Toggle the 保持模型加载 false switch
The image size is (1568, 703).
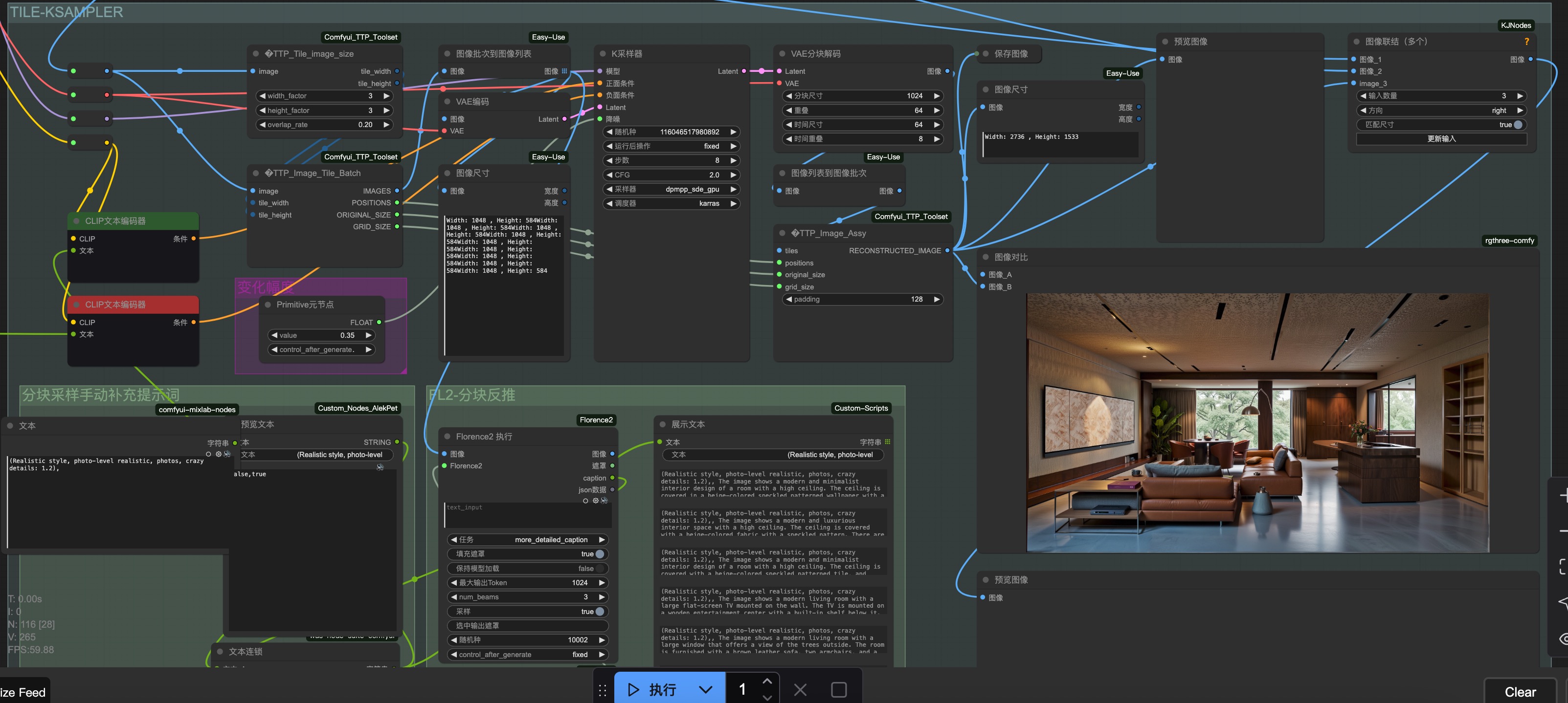pos(599,569)
